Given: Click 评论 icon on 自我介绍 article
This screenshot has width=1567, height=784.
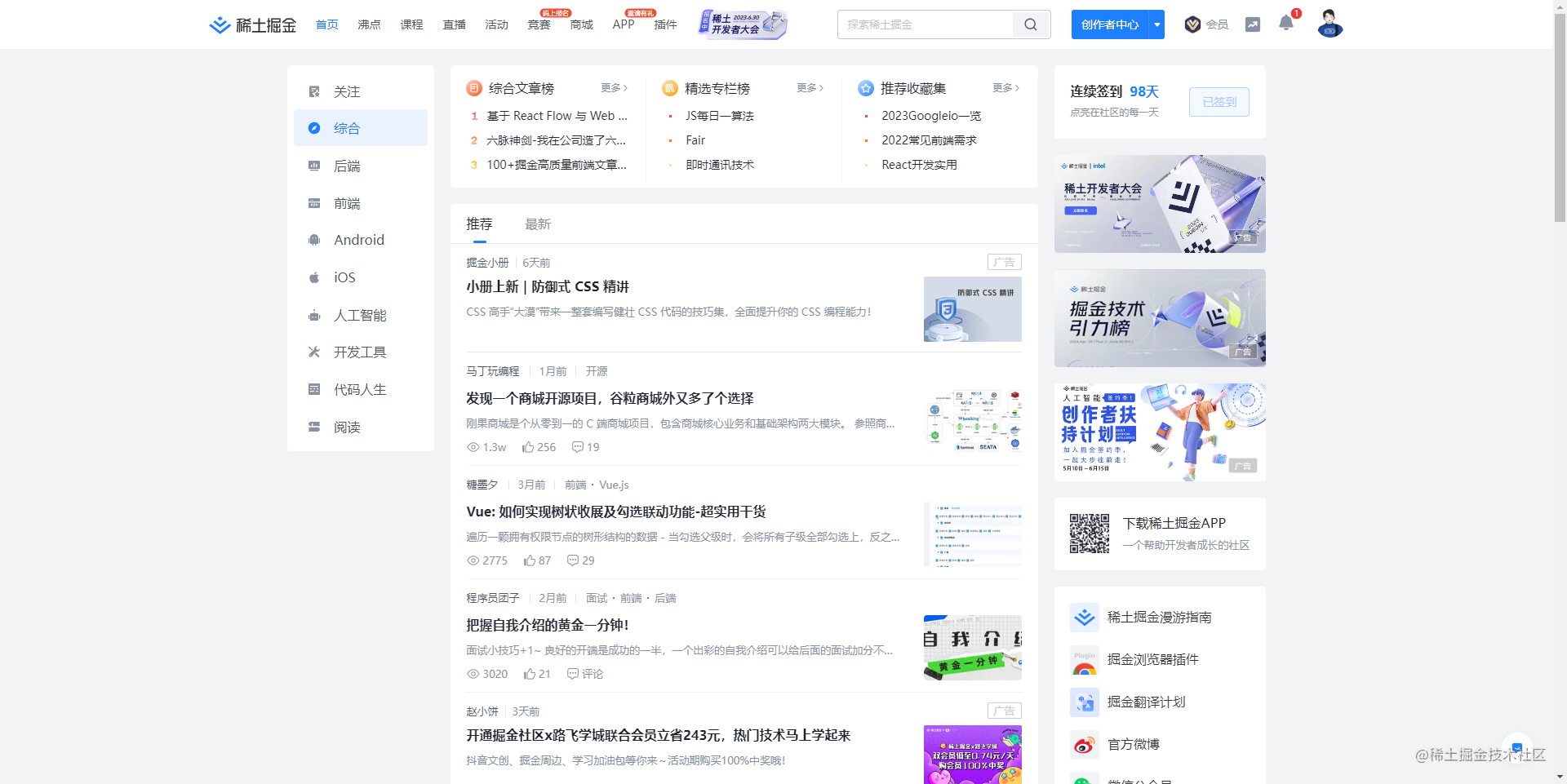Looking at the screenshot, I should point(573,674).
